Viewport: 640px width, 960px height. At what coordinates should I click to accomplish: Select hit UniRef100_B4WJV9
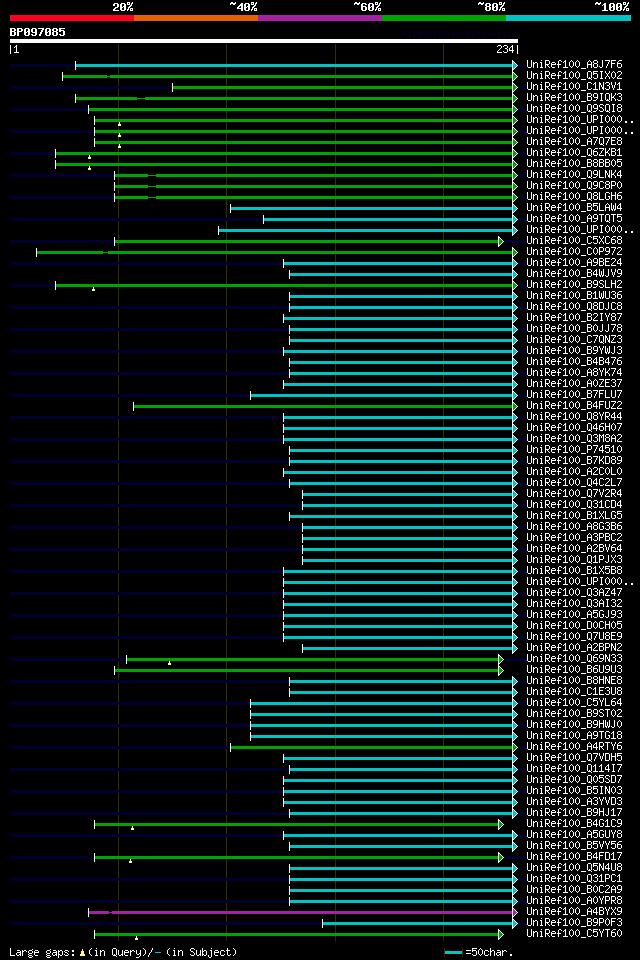pyautogui.click(x=574, y=274)
